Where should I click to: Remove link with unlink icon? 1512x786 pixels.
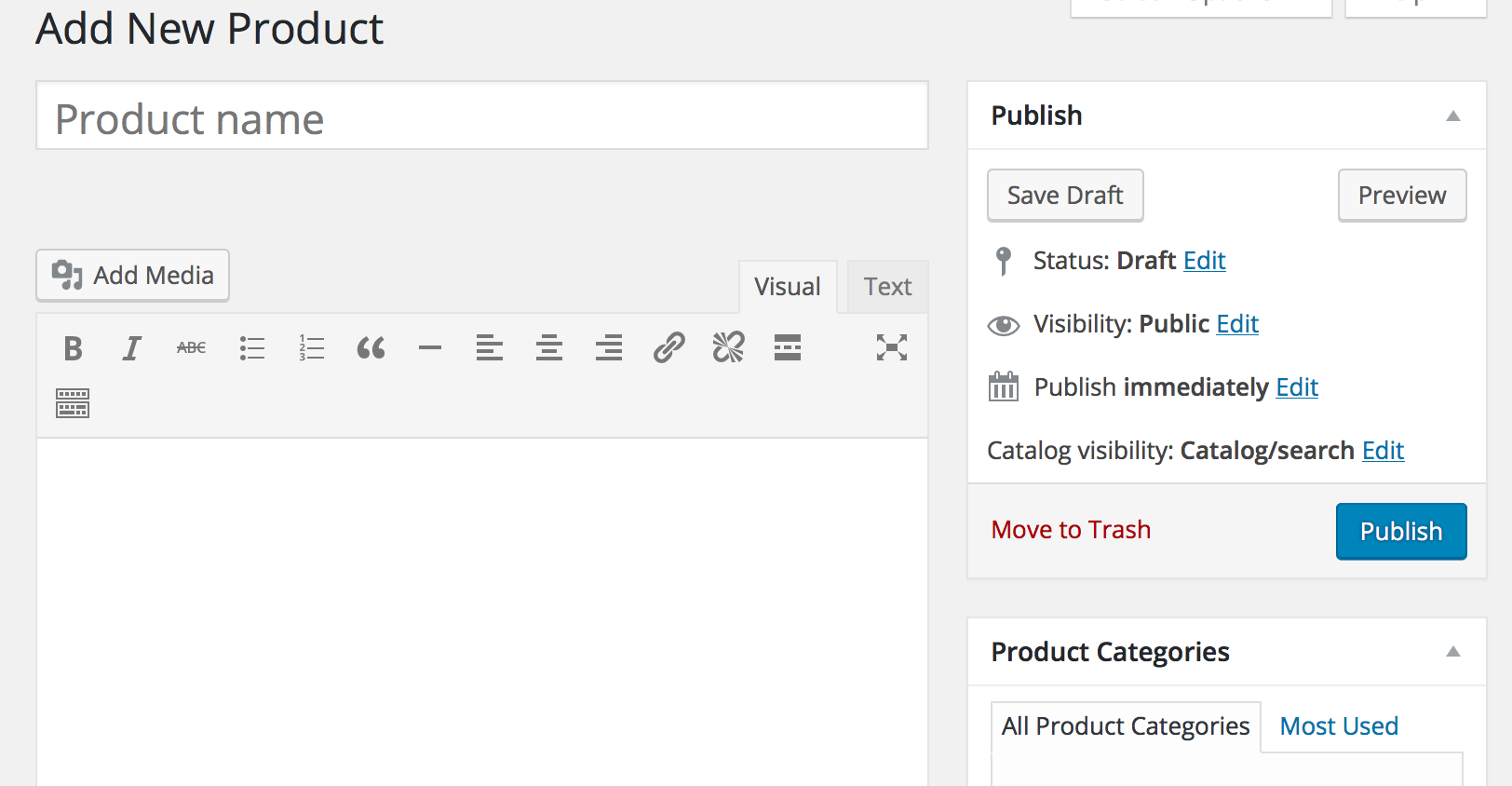(728, 348)
